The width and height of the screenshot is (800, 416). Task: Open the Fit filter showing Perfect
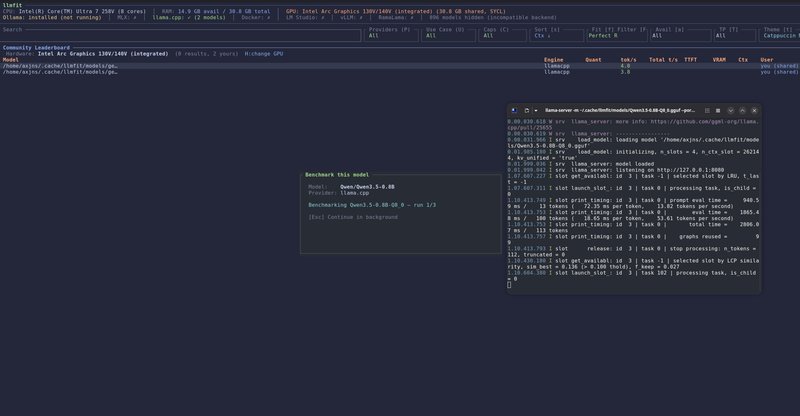(616, 35)
